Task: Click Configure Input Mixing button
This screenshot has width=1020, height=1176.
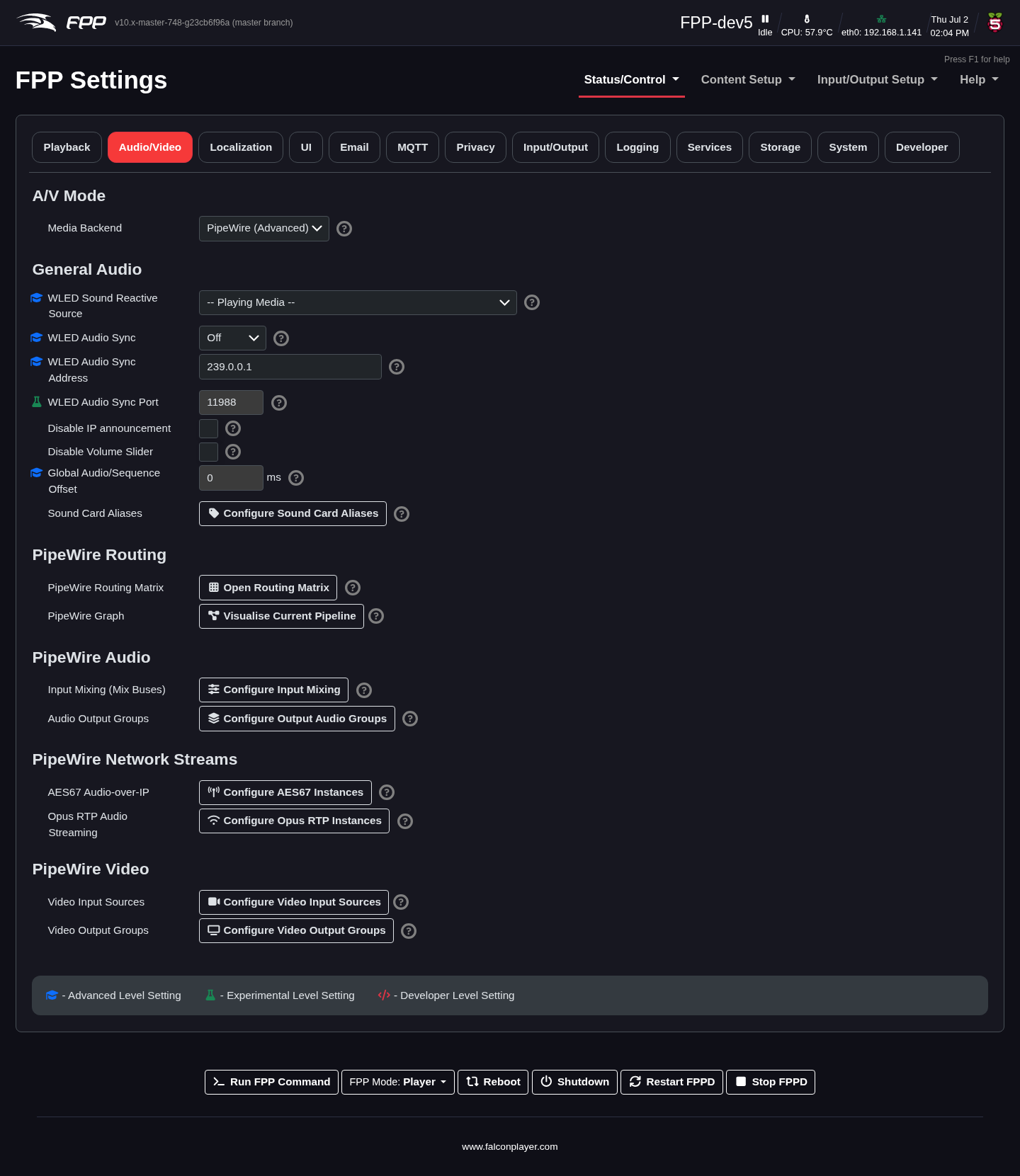Action: coord(273,690)
